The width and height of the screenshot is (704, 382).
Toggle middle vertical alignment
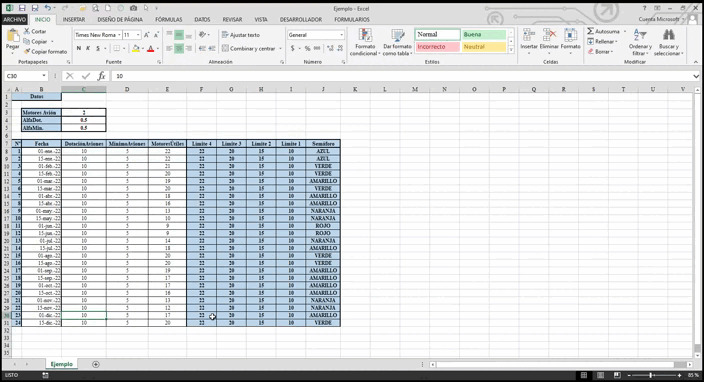(179, 35)
